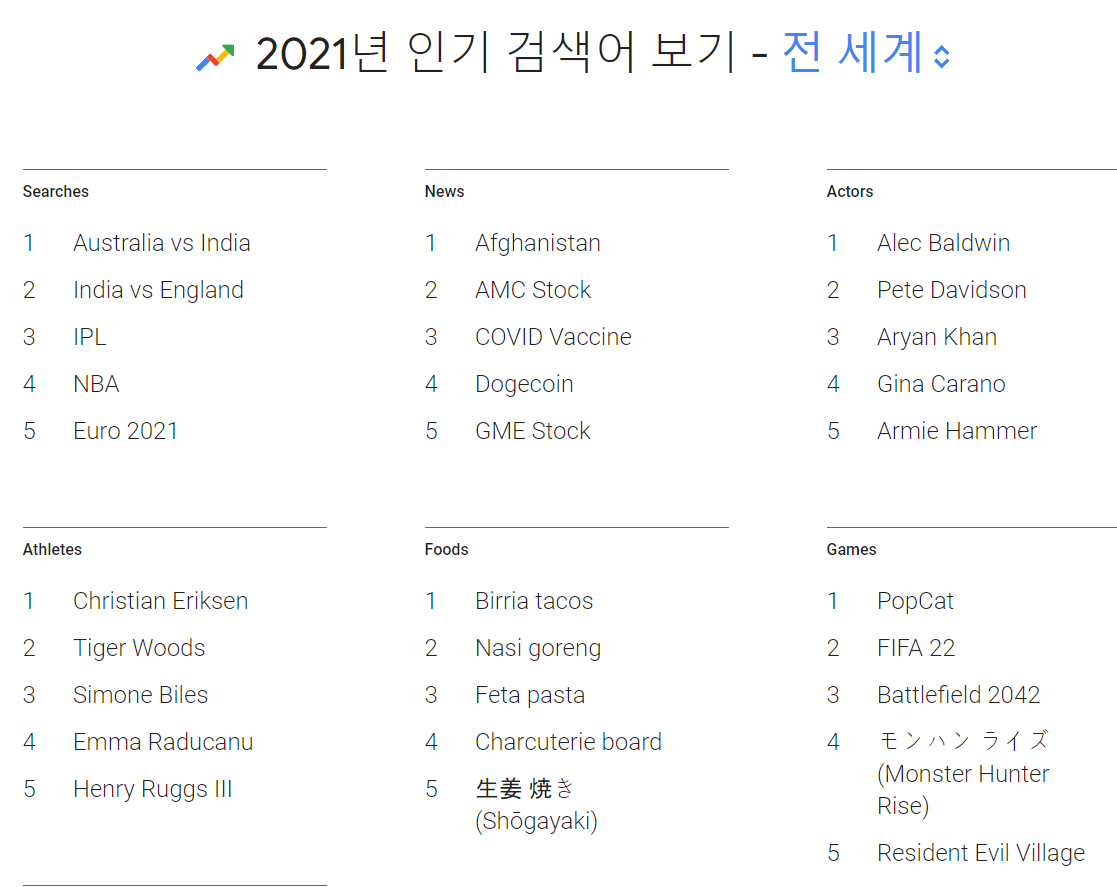The image size is (1117, 887).
Task: Select Charcuterie board in Foods
Action: pos(568,742)
